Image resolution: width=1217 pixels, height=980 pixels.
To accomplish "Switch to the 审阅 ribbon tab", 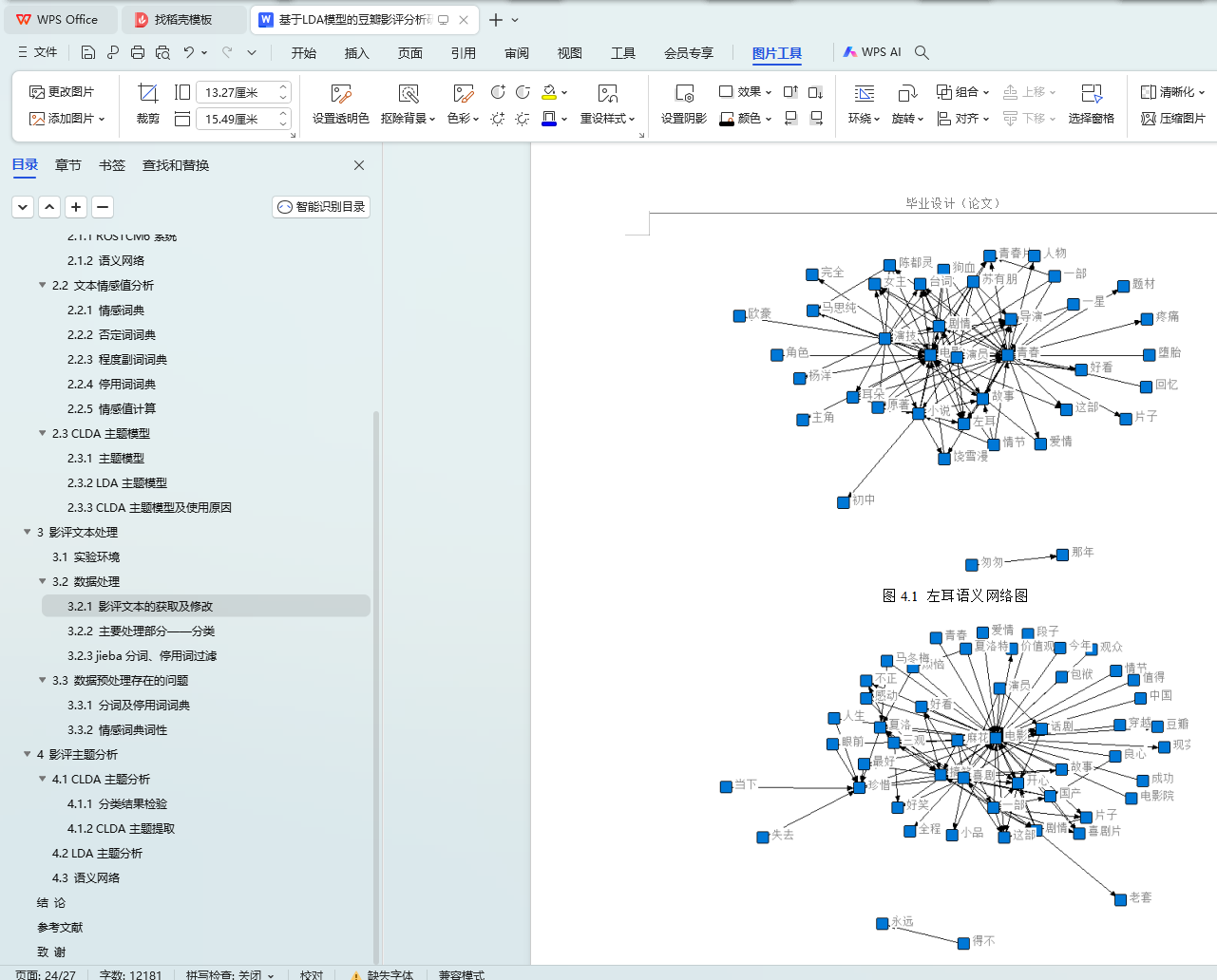I will coord(517,53).
